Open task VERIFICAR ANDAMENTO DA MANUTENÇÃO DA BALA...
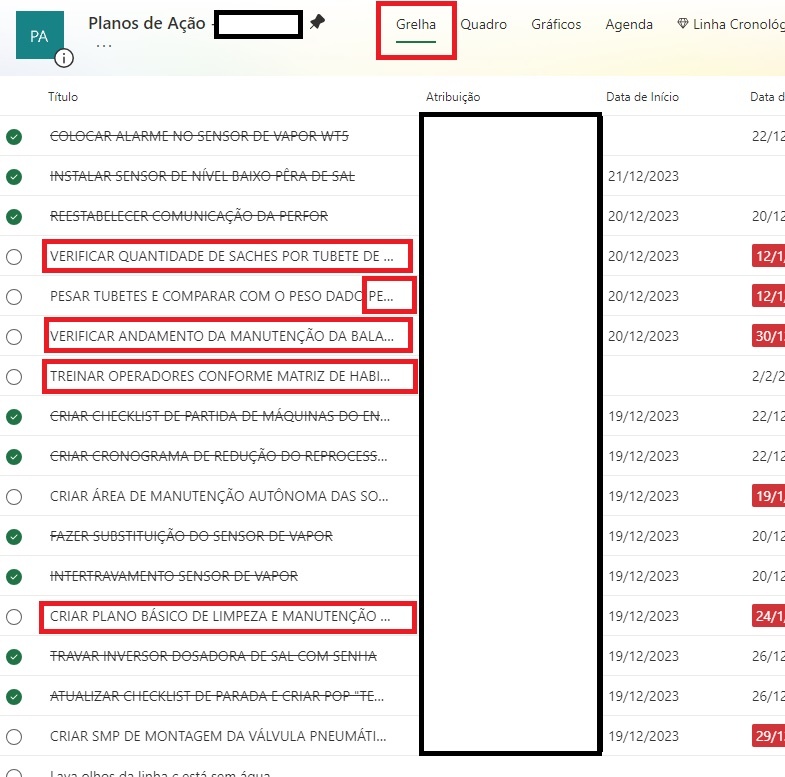785x777 pixels. [x=221, y=336]
